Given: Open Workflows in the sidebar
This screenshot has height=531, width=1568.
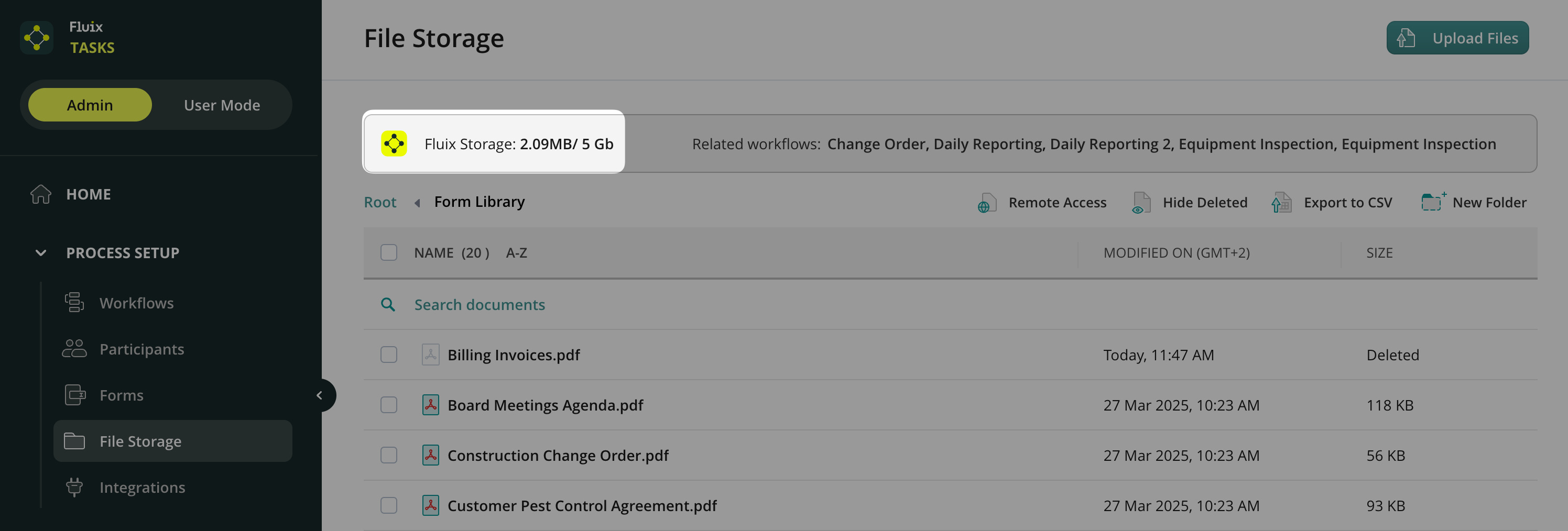Looking at the screenshot, I should [x=136, y=303].
